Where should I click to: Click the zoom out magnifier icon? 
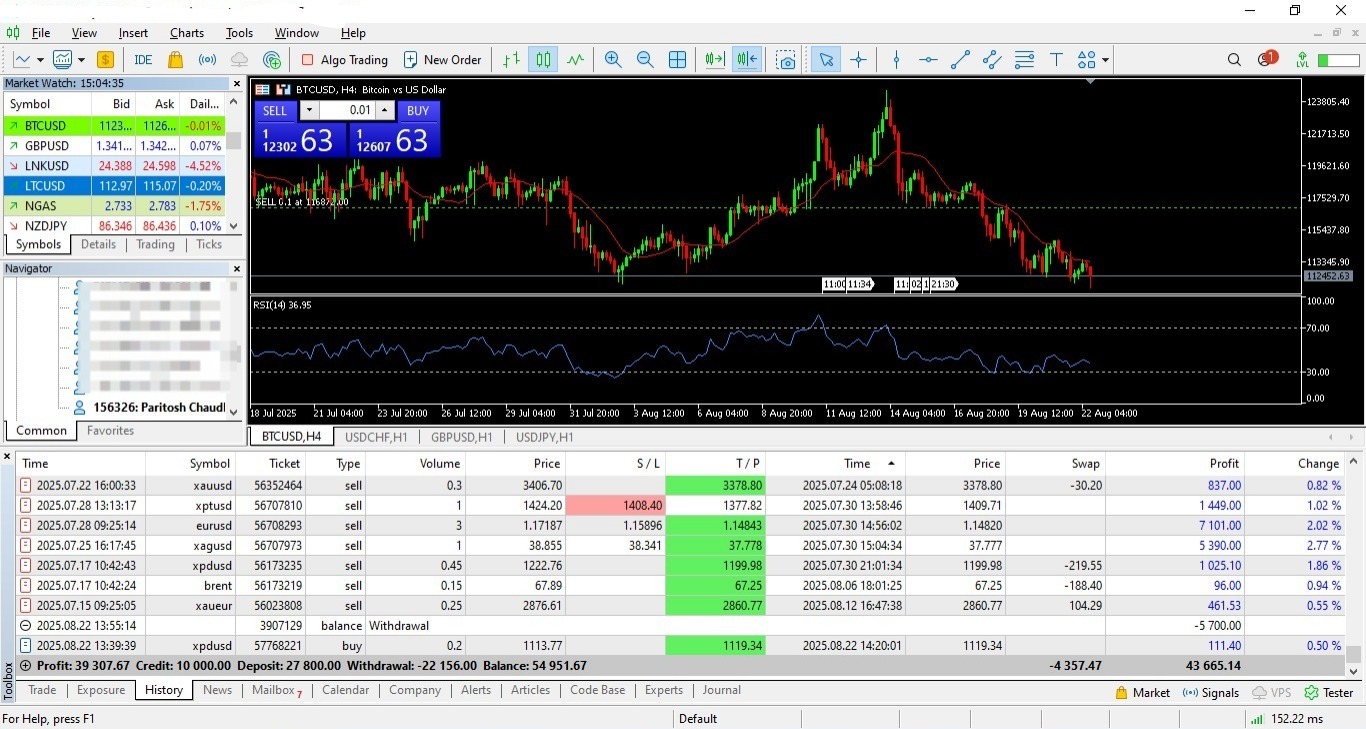click(645, 60)
